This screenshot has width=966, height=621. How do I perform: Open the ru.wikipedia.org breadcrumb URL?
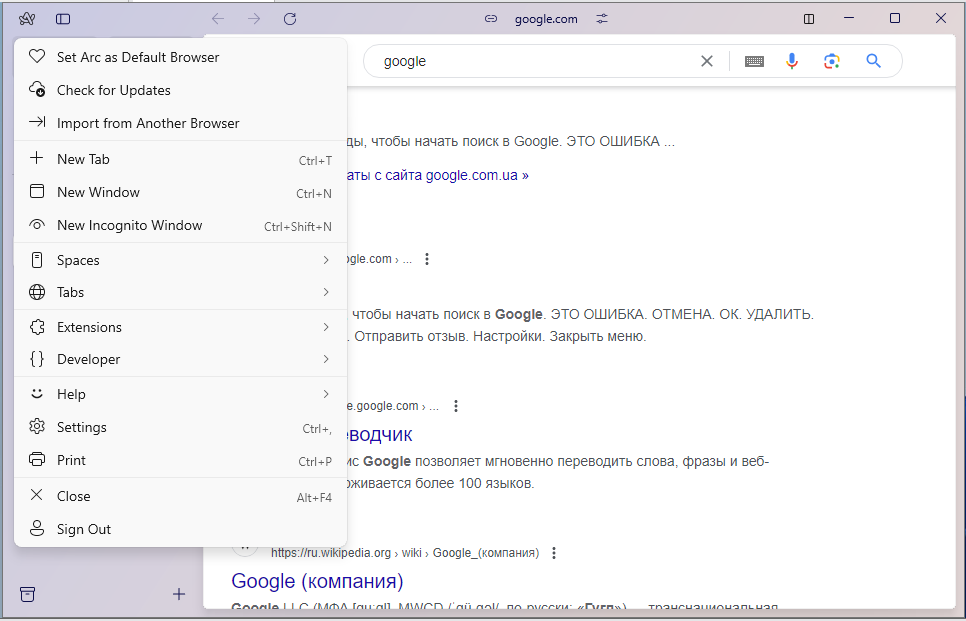point(405,553)
